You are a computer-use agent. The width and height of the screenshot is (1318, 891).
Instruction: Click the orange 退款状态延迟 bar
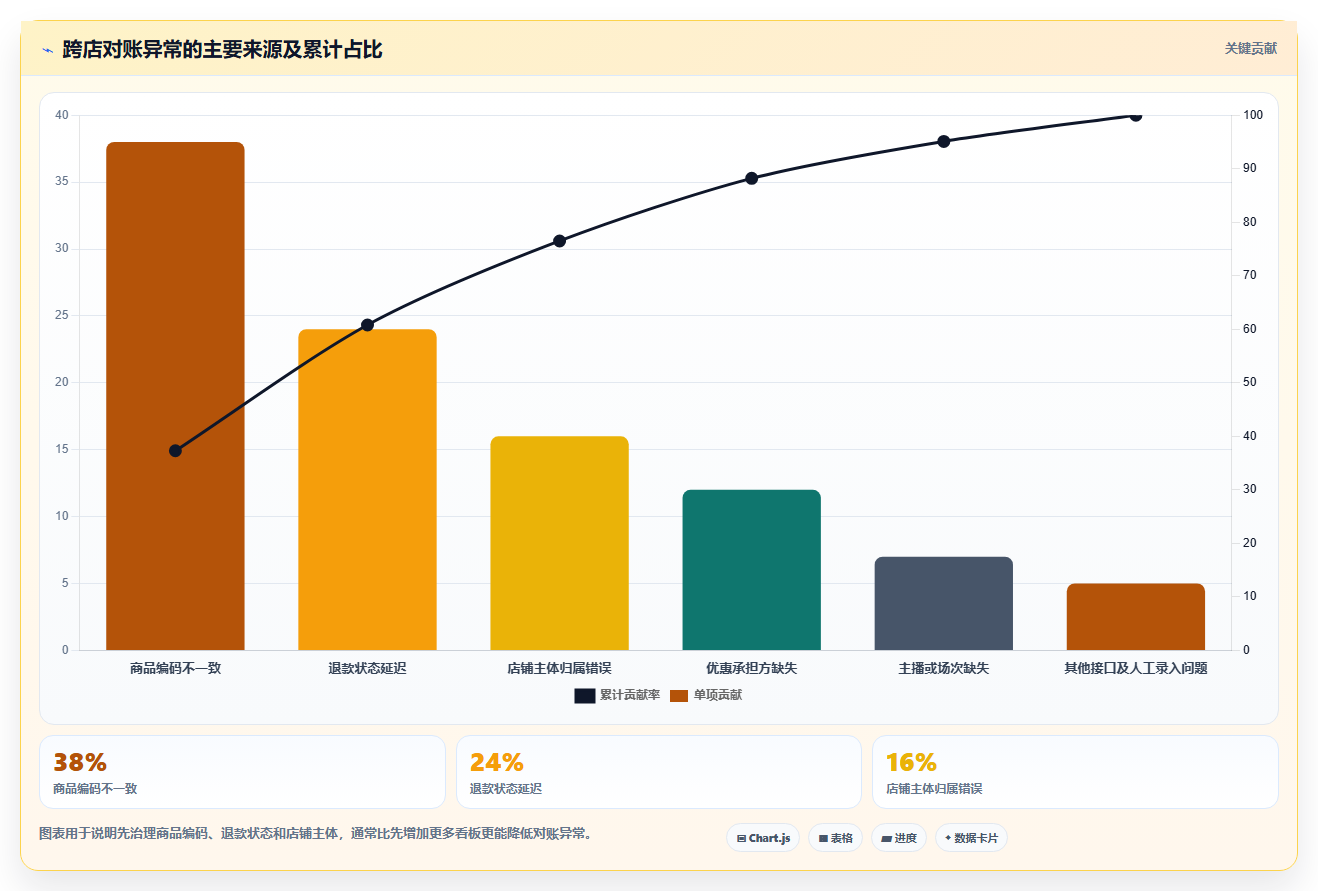(367, 489)
